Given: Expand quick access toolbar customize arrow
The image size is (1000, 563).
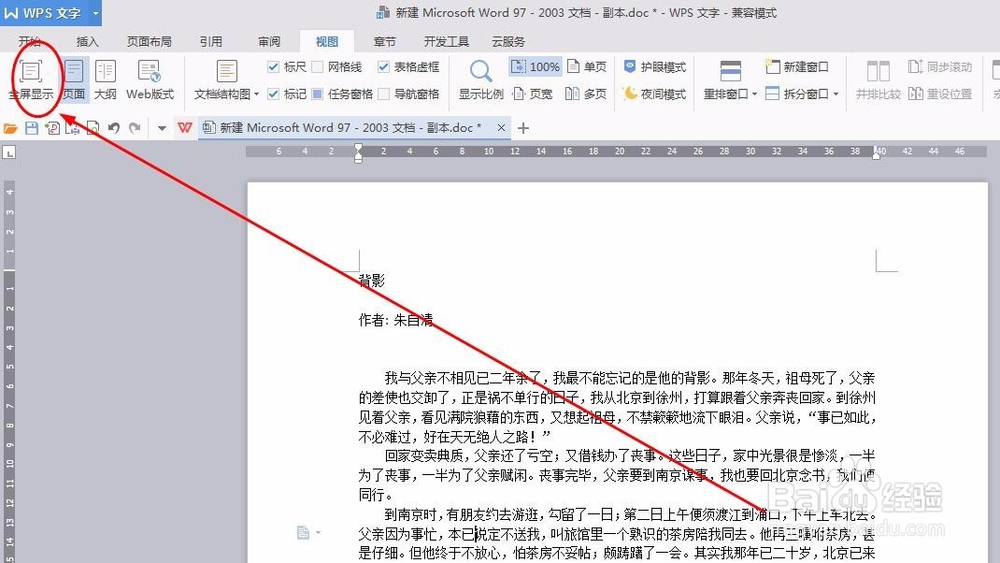Looking at the screenshot, I should click(x=162, y=128).
